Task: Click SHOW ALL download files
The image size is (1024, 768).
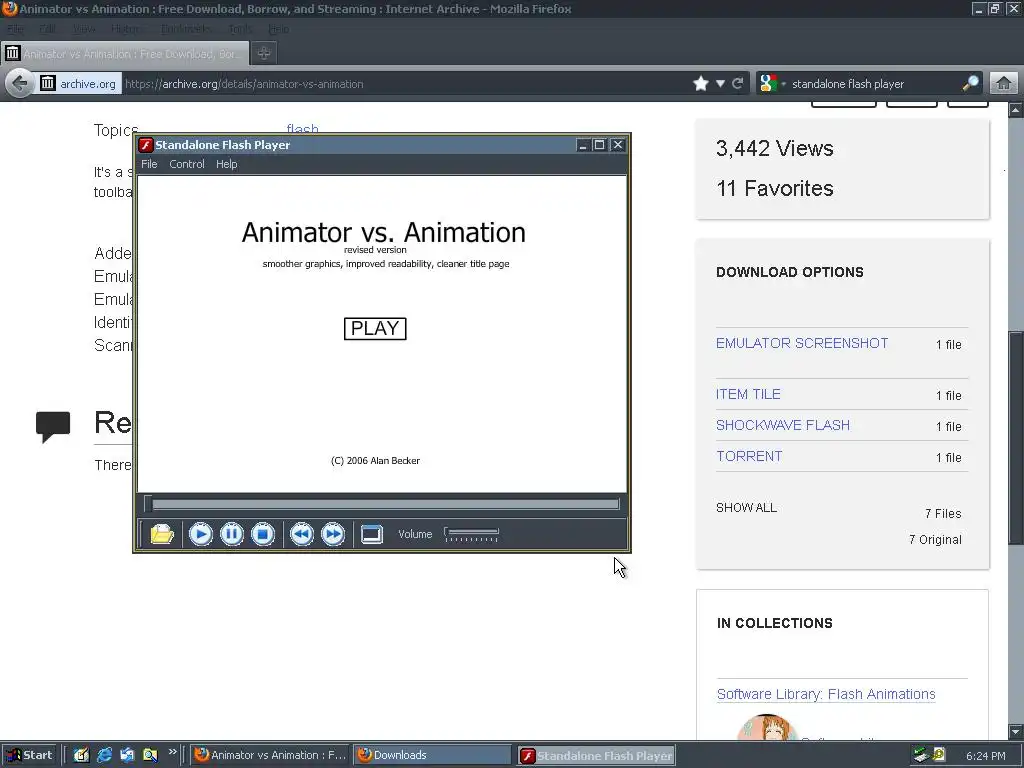Action: 746,508
